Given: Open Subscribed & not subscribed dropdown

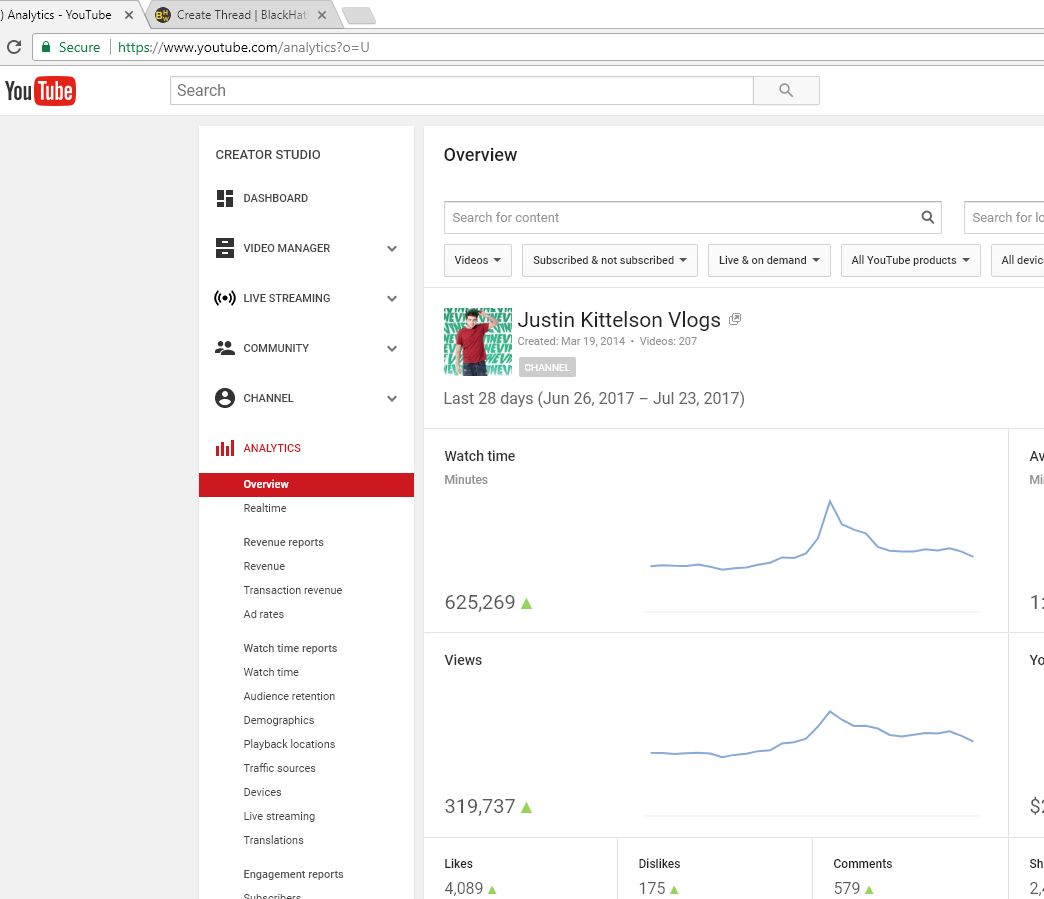Looking at the screenshot, I should coord(610,260).
